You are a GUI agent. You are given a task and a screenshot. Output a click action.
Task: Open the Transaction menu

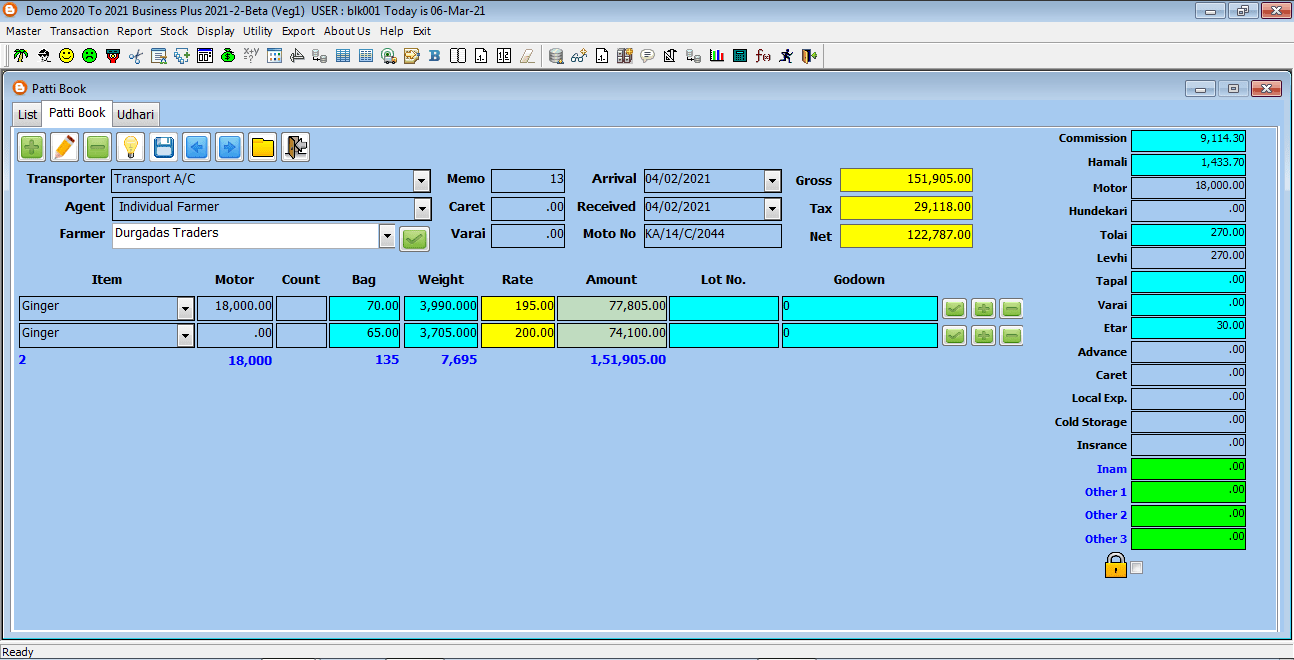pyautogui.click(x=79, y=31)
